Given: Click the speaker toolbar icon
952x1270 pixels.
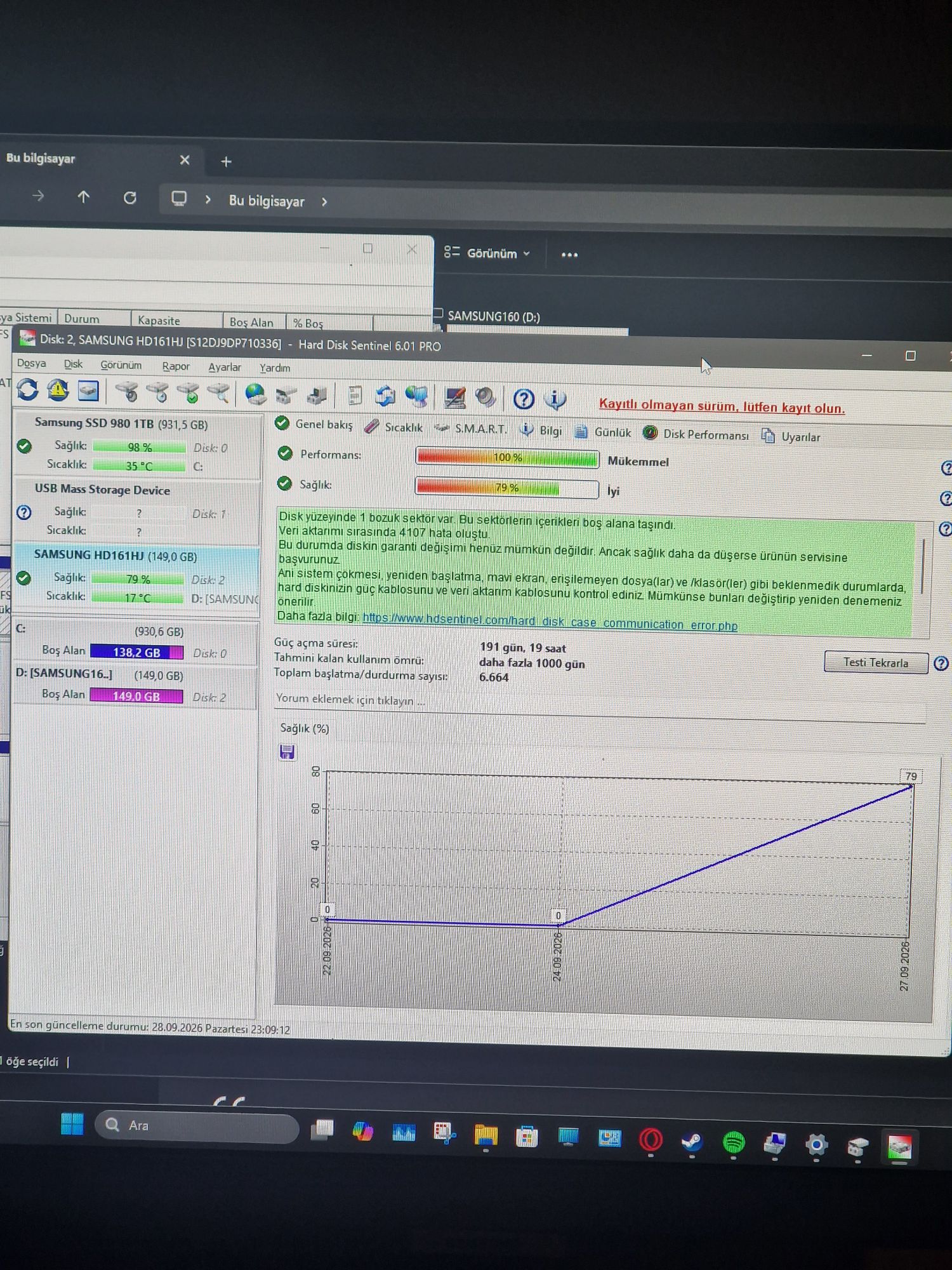Looking at the screenshot, I should point(486,398).
